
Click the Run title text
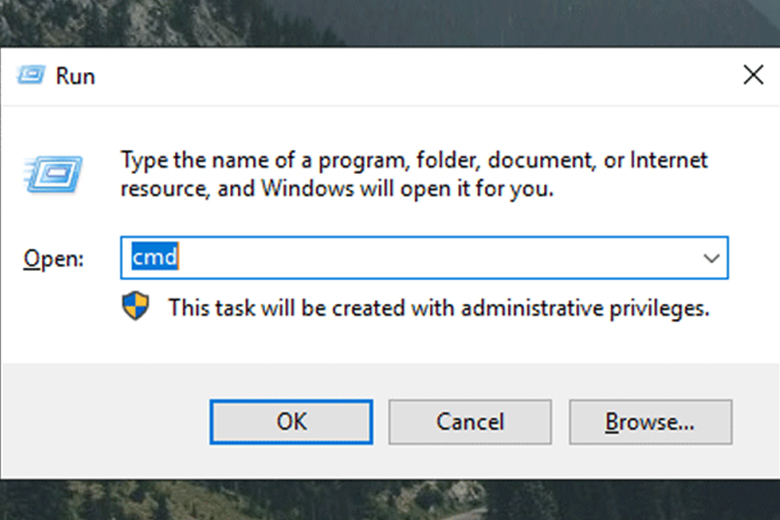pos(76,76)
